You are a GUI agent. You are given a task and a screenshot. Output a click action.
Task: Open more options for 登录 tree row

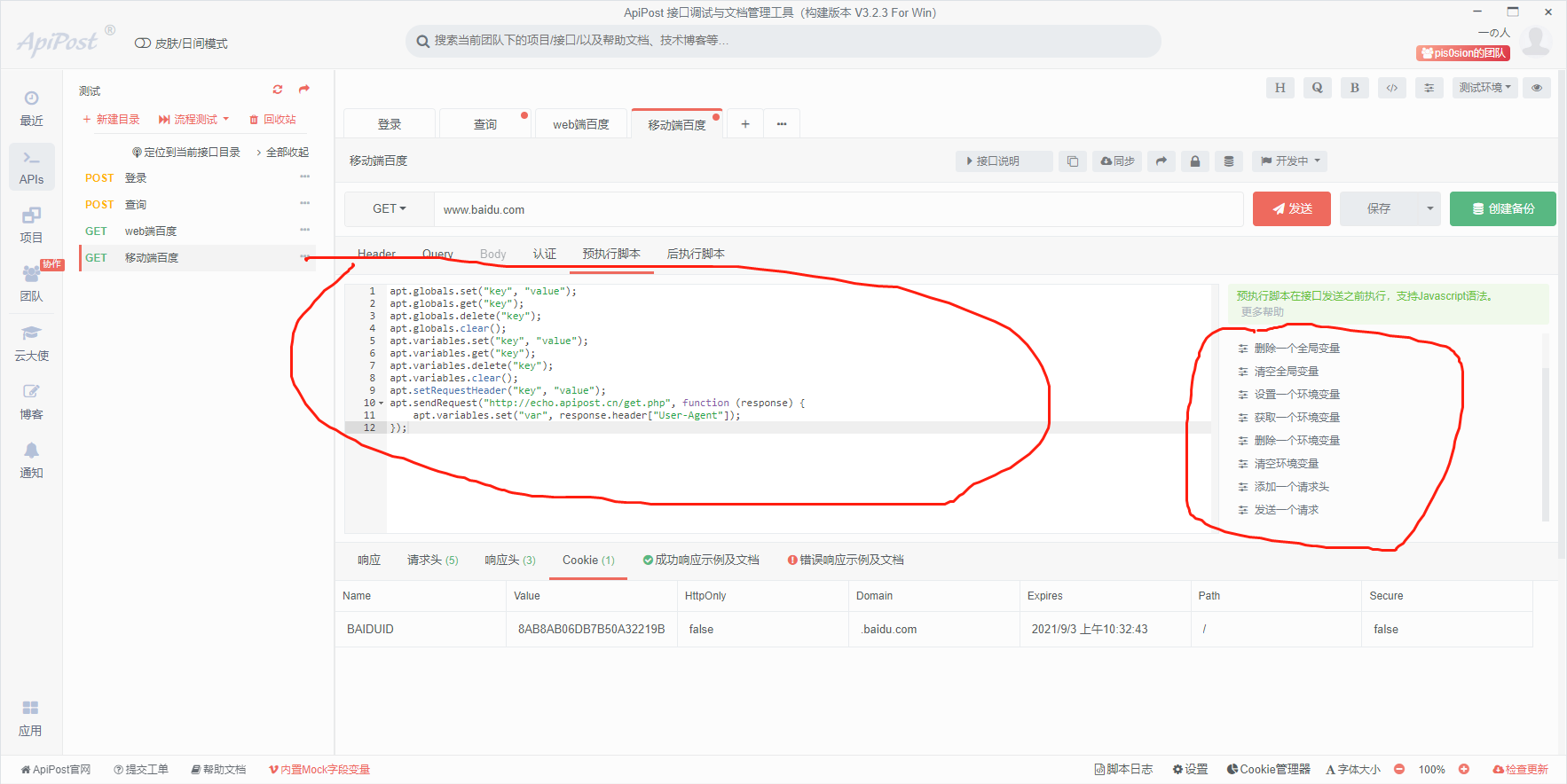pyautogui.click(x=305, y=177)
